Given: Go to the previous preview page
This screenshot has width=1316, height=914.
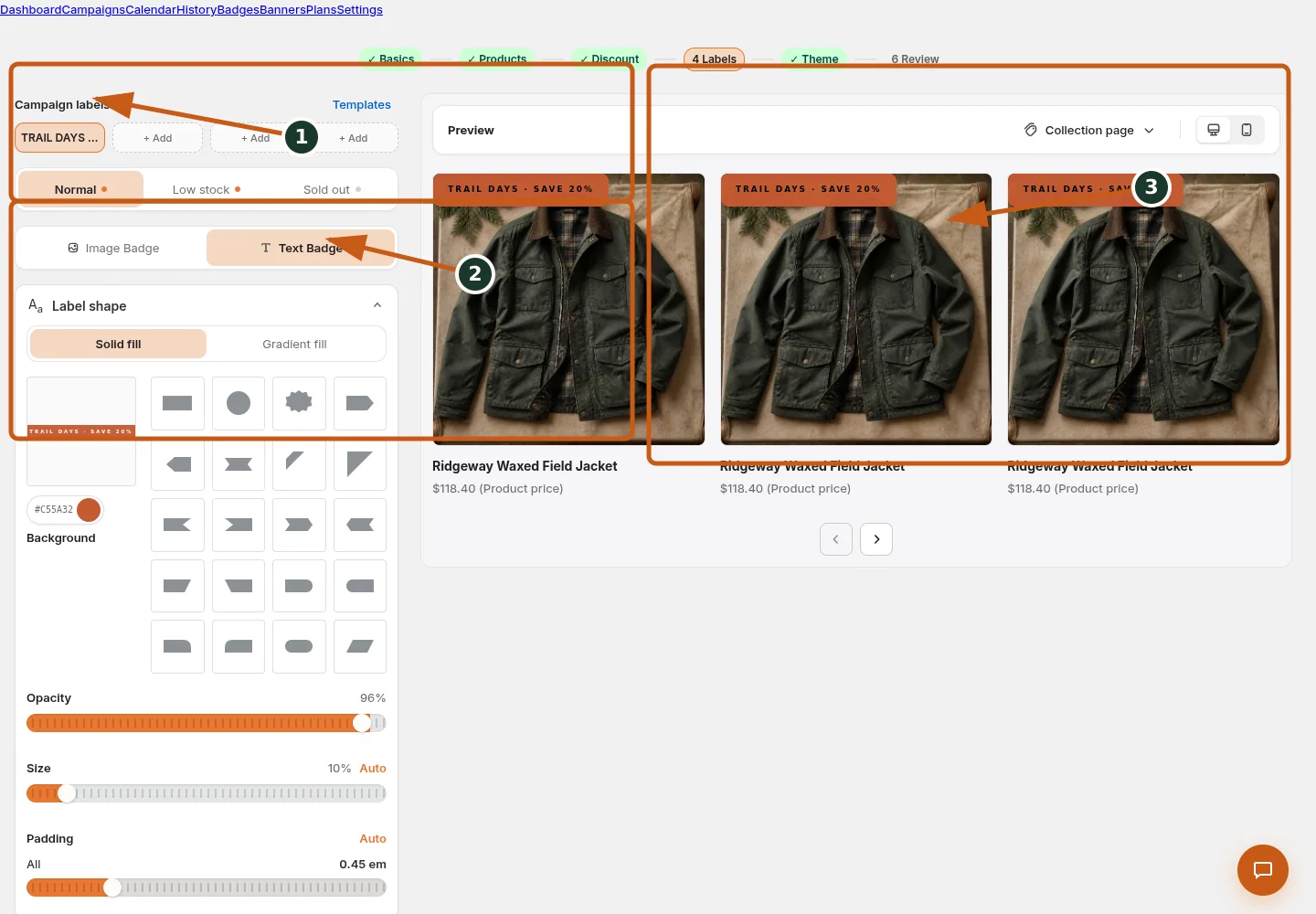Looking at the screenshot, I should [x=836, y=539].
